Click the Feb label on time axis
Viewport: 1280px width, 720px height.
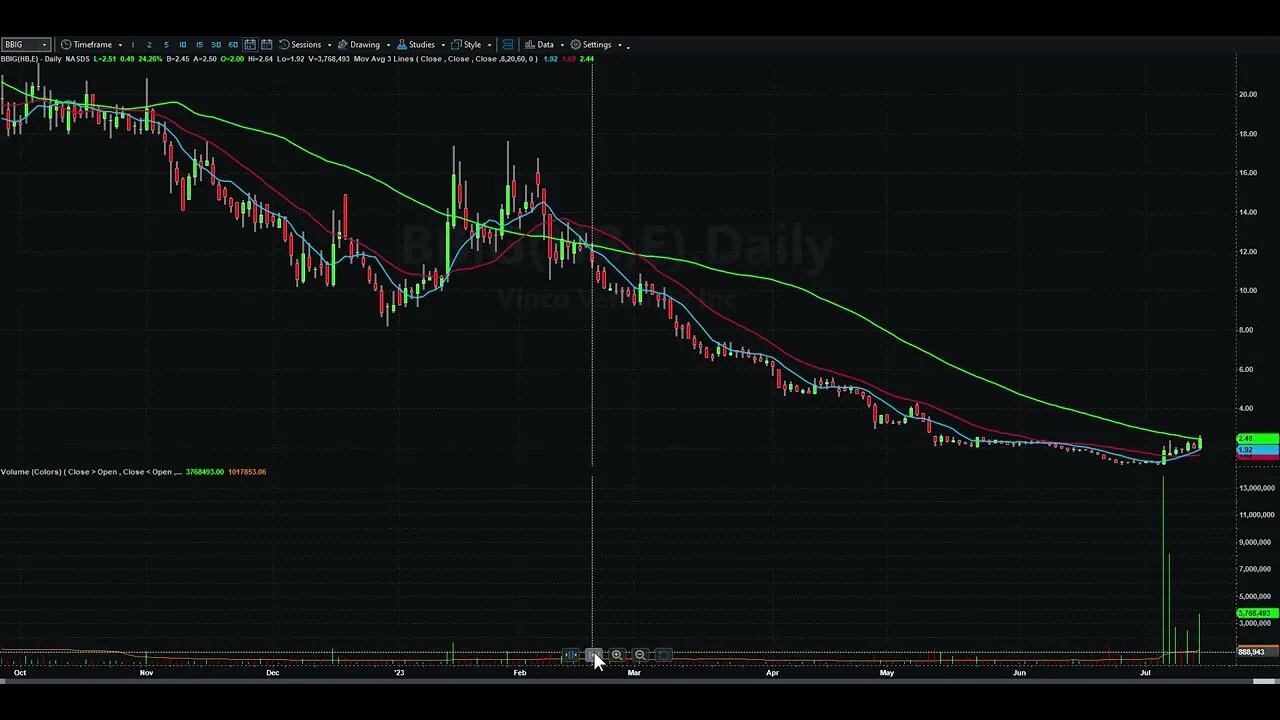click(519, 673)
